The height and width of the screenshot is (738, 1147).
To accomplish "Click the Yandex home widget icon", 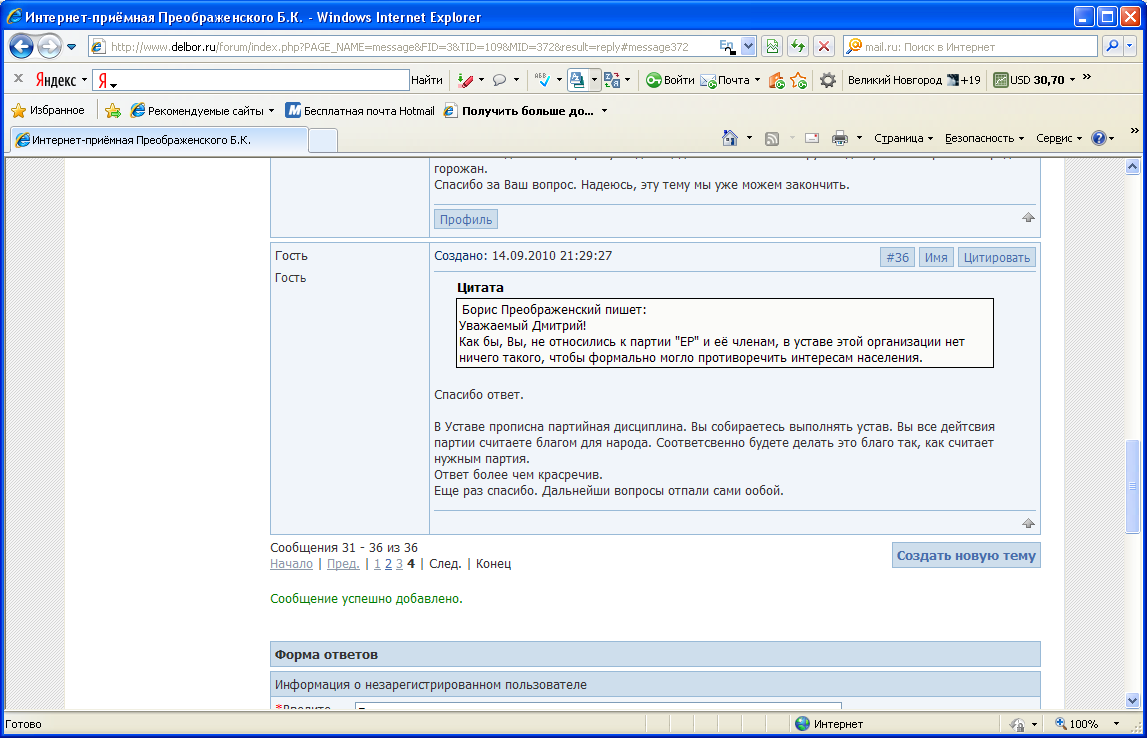I will pyautogui.click(x=776, y=80).
